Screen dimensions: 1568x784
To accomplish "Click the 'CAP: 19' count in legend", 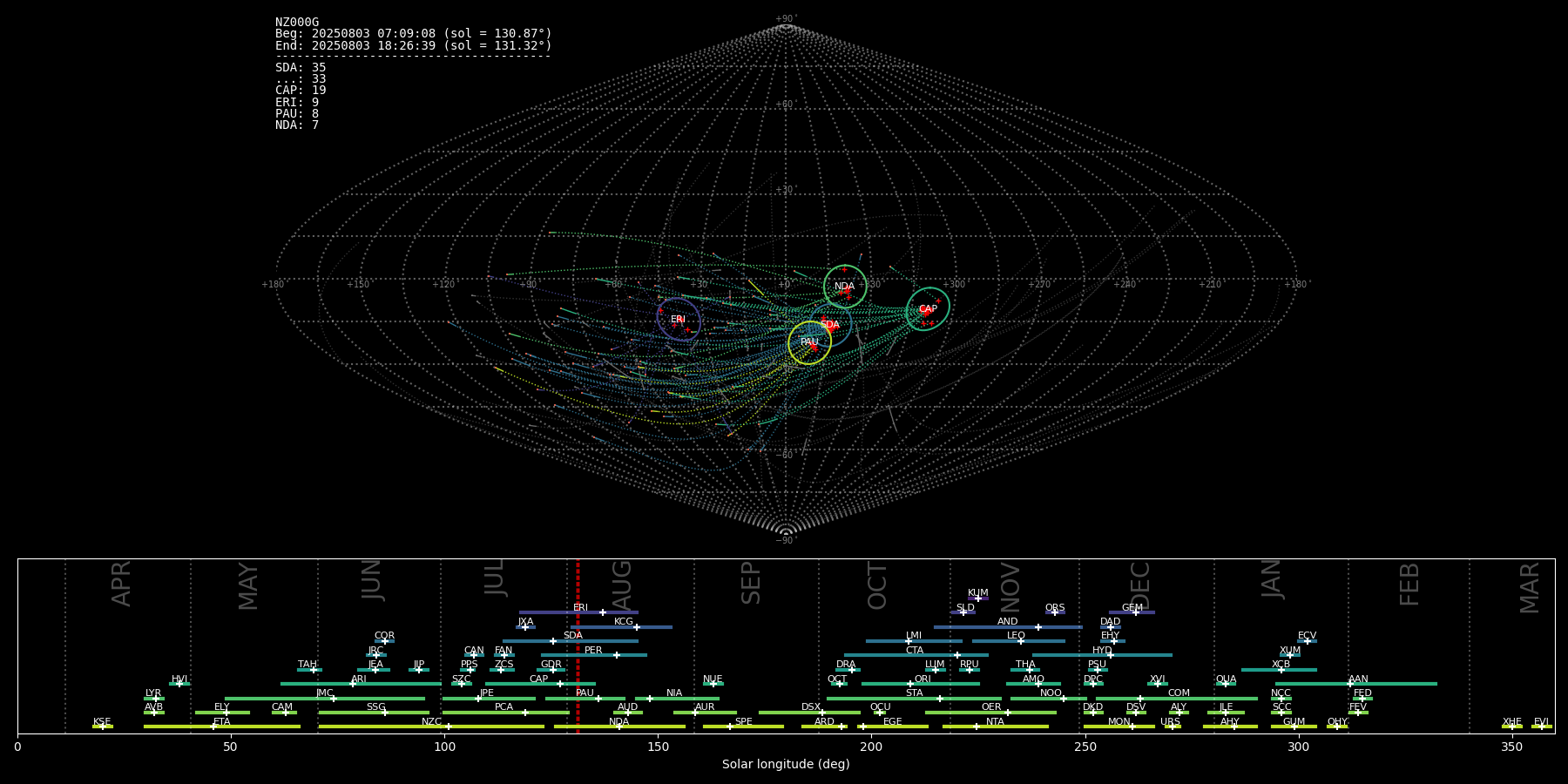I will (x=301, y=91).
